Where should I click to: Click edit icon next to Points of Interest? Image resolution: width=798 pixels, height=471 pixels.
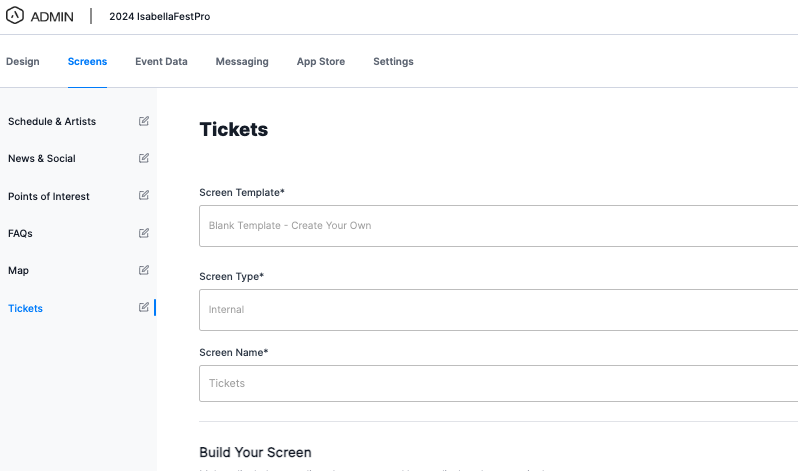[144, 195]
